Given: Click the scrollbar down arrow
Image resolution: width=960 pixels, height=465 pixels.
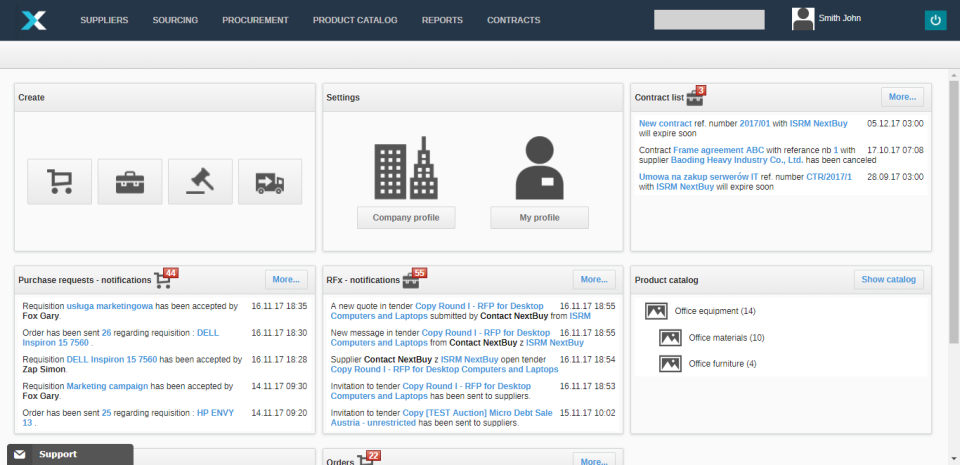Looking at the screenshot, I should [x=954, y=457].
